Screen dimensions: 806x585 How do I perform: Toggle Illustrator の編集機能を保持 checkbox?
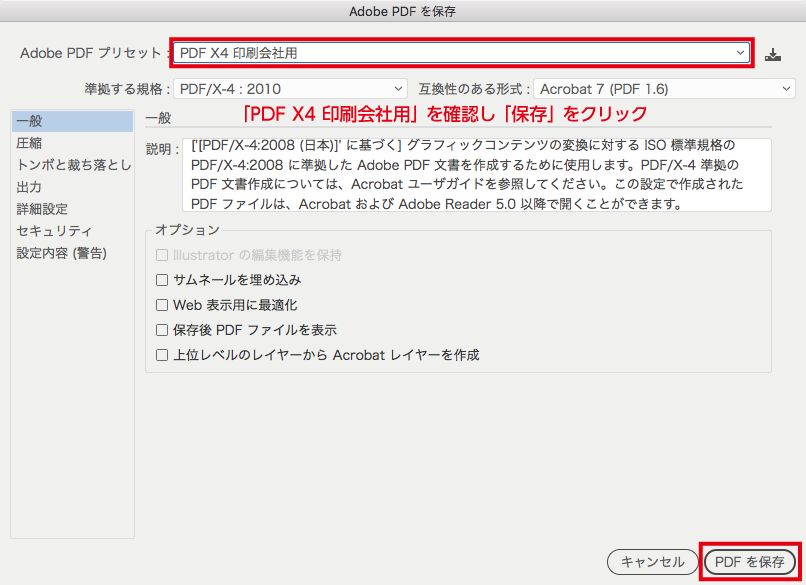[162, 255]
